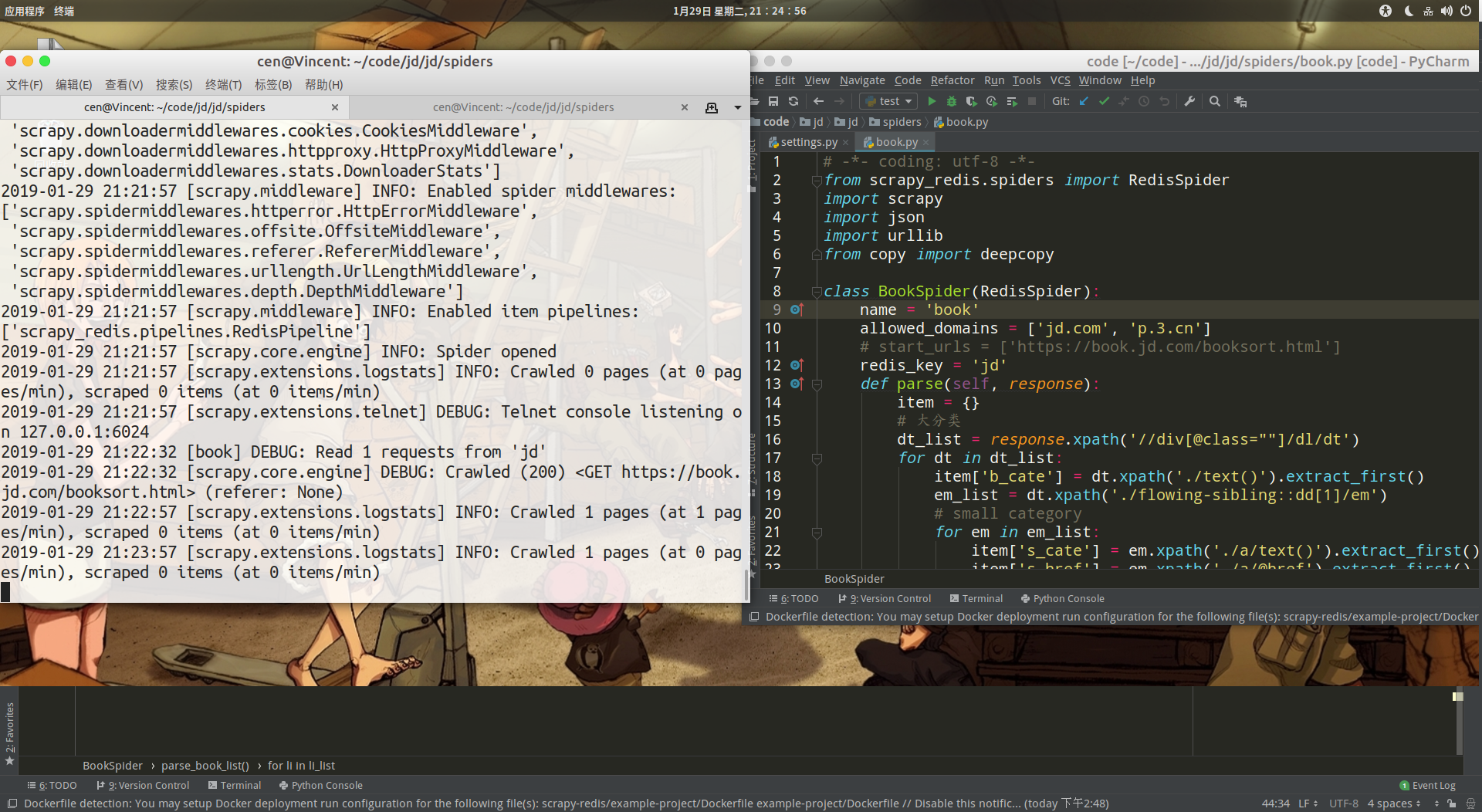Open the LF line separator selector
This screenshot has height=812, width=1482.
(1308, 804)
